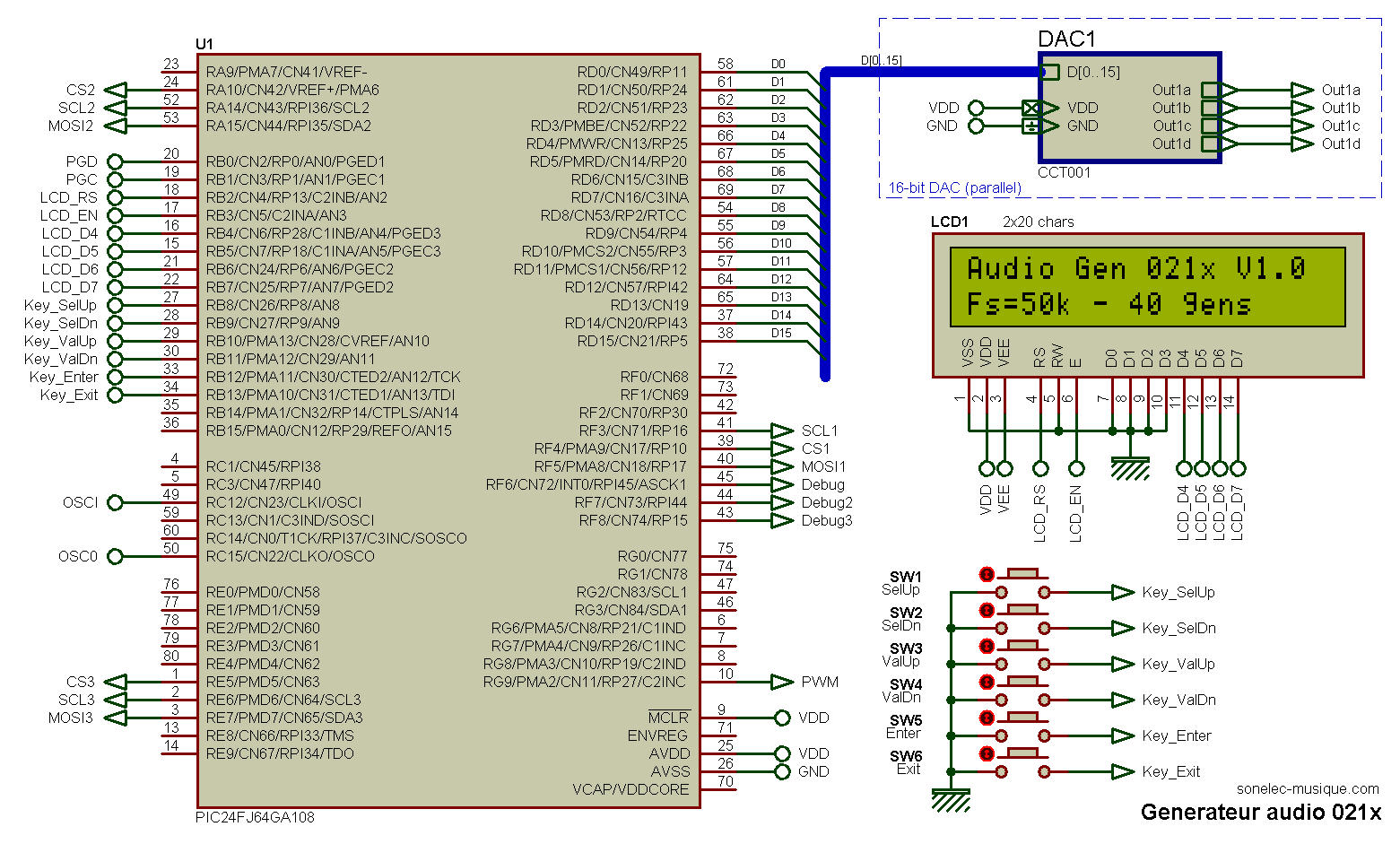This screenshot has width=1400, height=844.
Task: Click the sonelec-musique.com text
Action: (x=1308, y=789)
